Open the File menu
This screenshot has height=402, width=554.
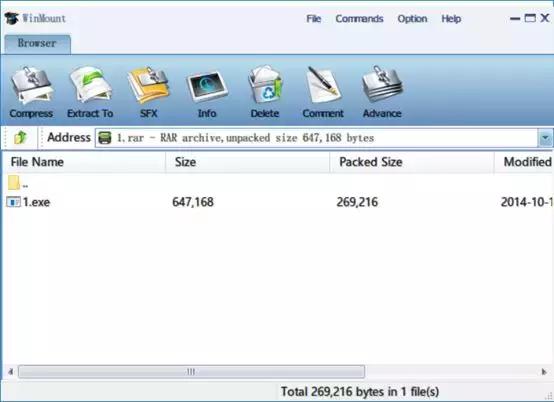click(313, 19)
